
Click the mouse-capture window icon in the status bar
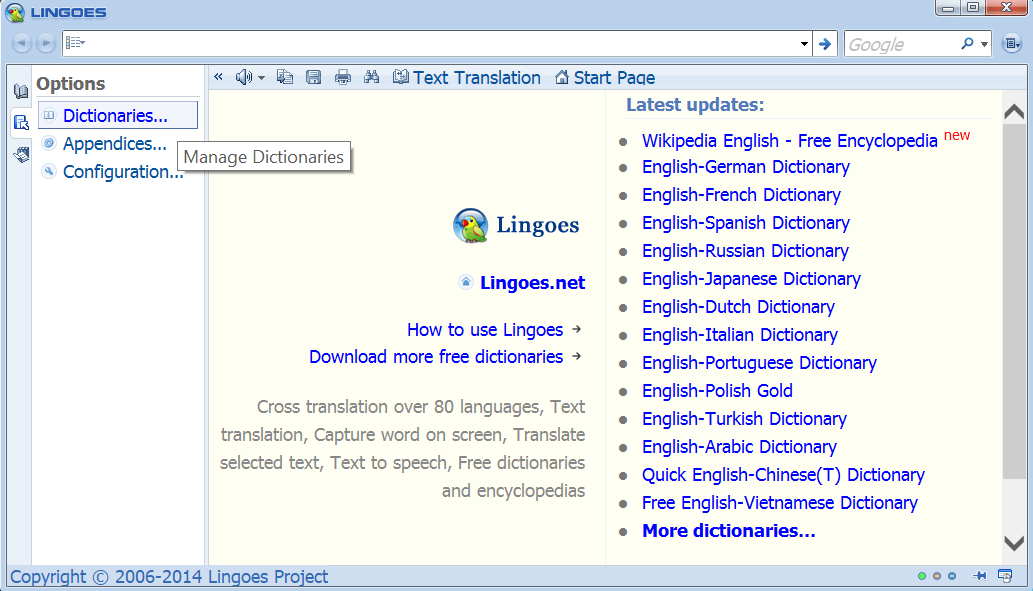(x=1005, y=576)
